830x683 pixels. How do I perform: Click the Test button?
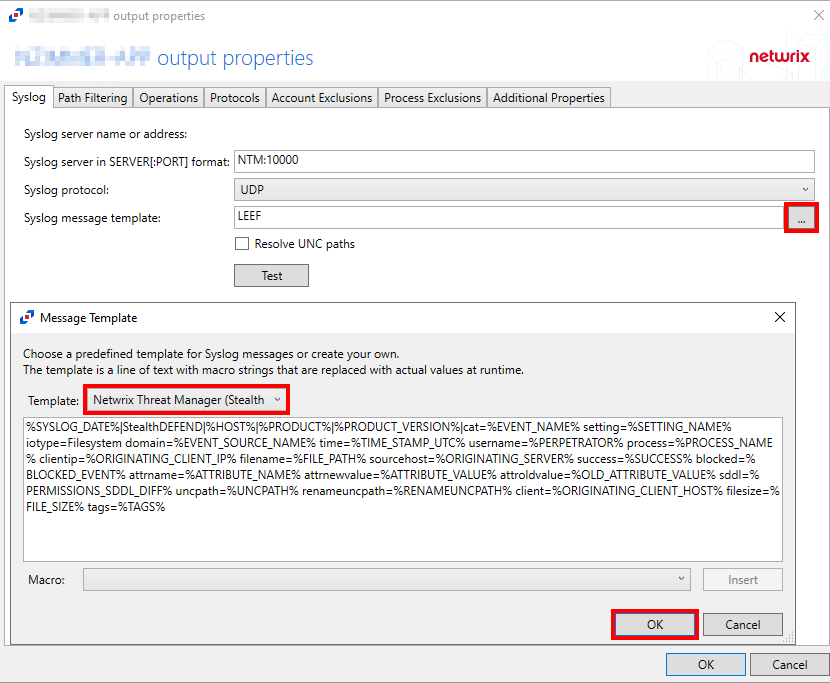[271, 275]
